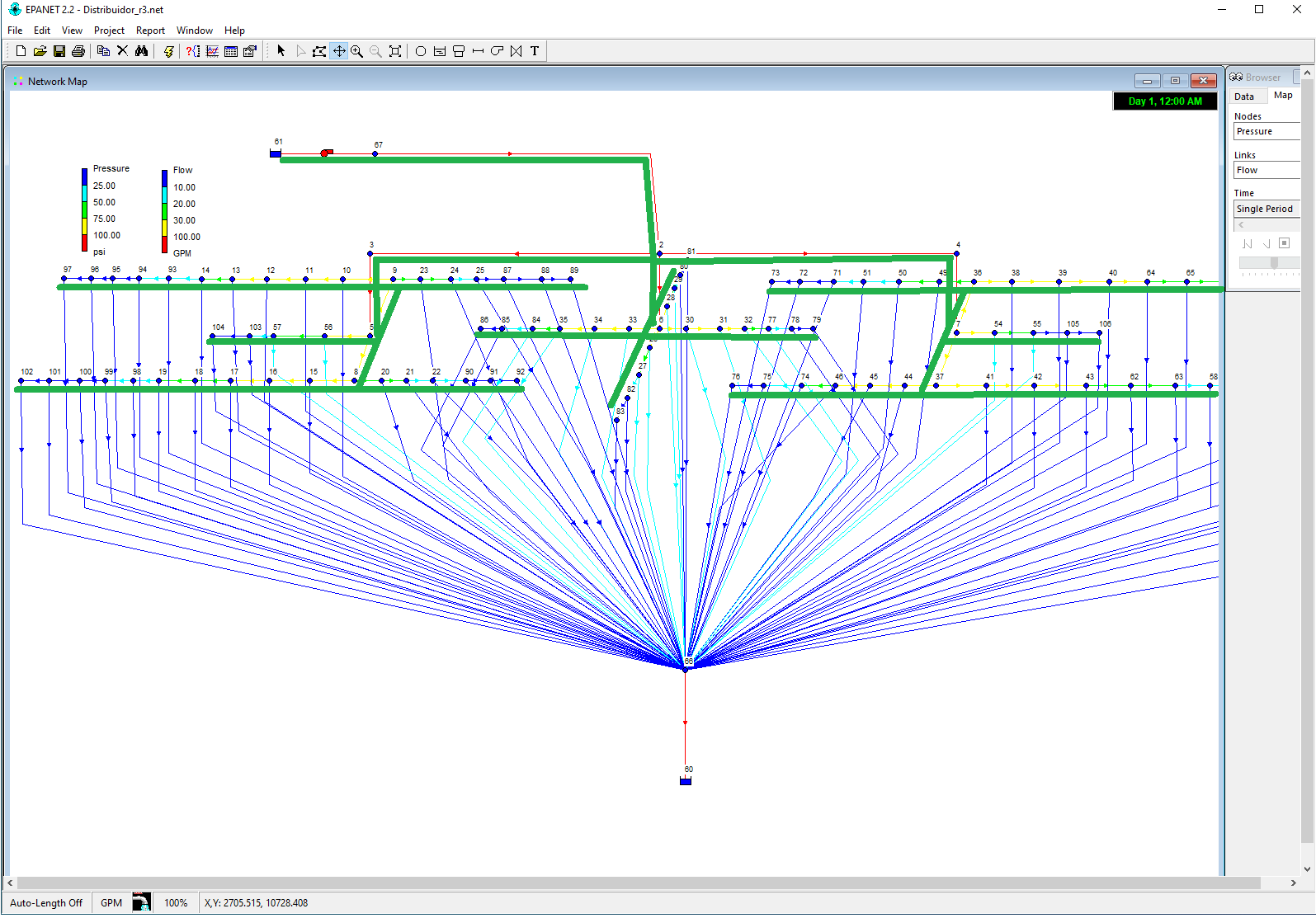Click the Auto-Length Off status panel
The image size is (1316, 918).
pos(46,903)
